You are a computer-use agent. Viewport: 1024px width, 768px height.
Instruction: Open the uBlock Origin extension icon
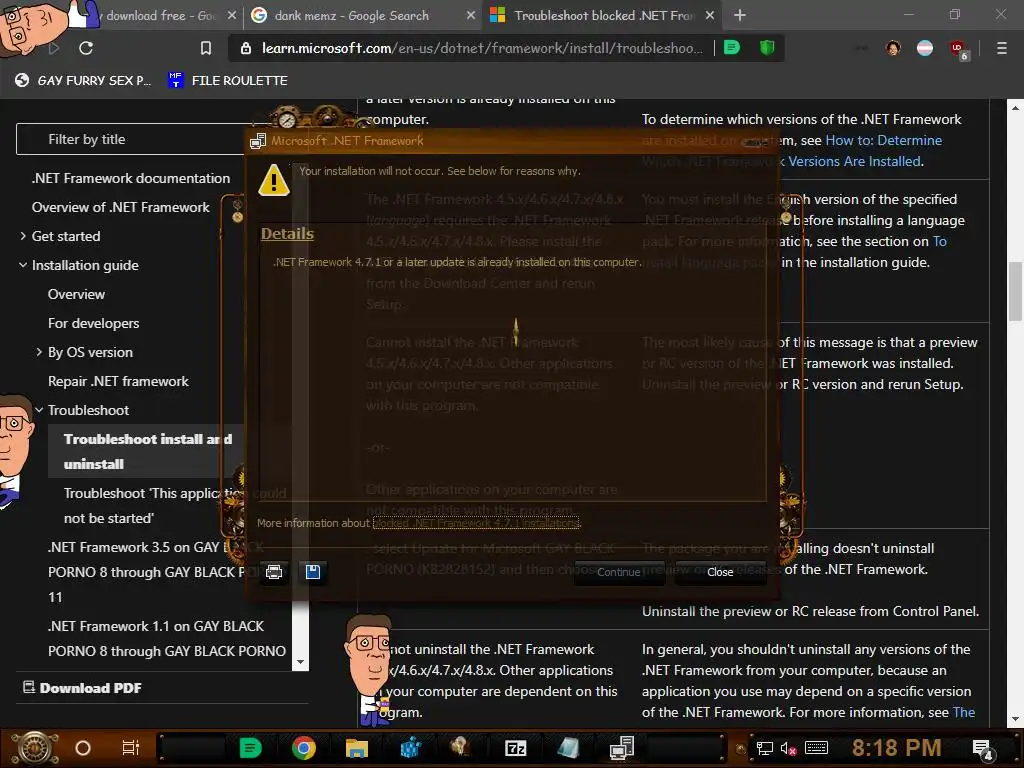pos(957,48)
